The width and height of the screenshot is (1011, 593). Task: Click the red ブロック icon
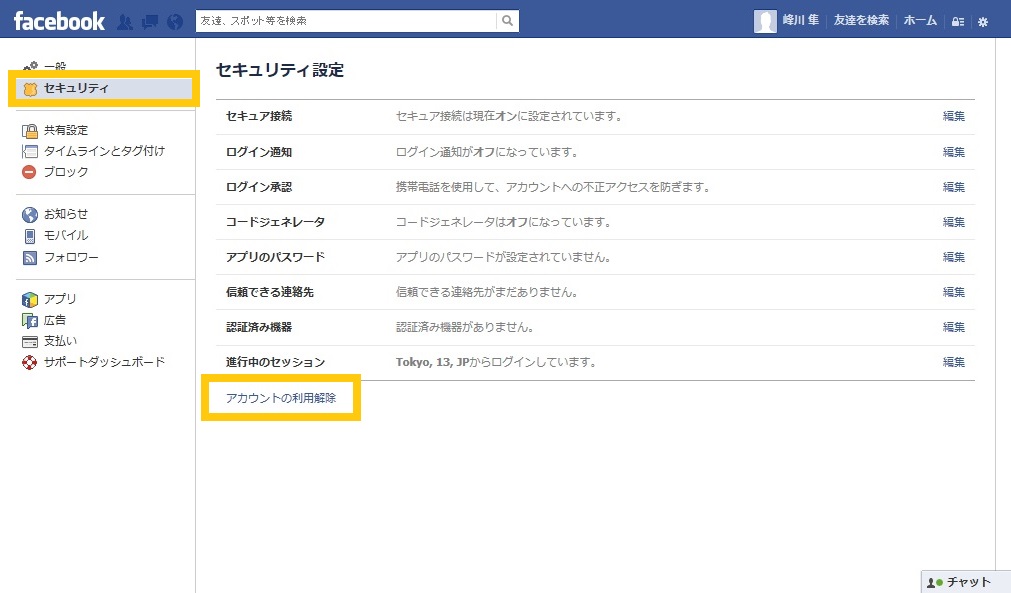(x=30, y=172)
